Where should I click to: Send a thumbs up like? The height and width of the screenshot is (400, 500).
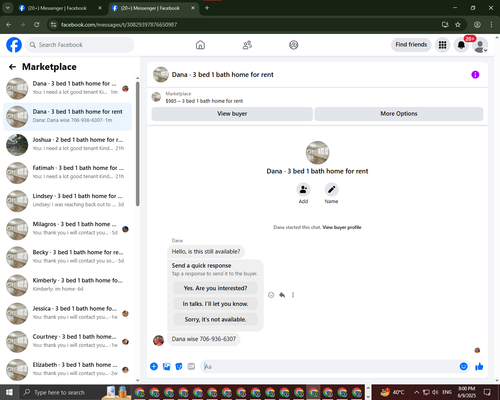(479, 367)
